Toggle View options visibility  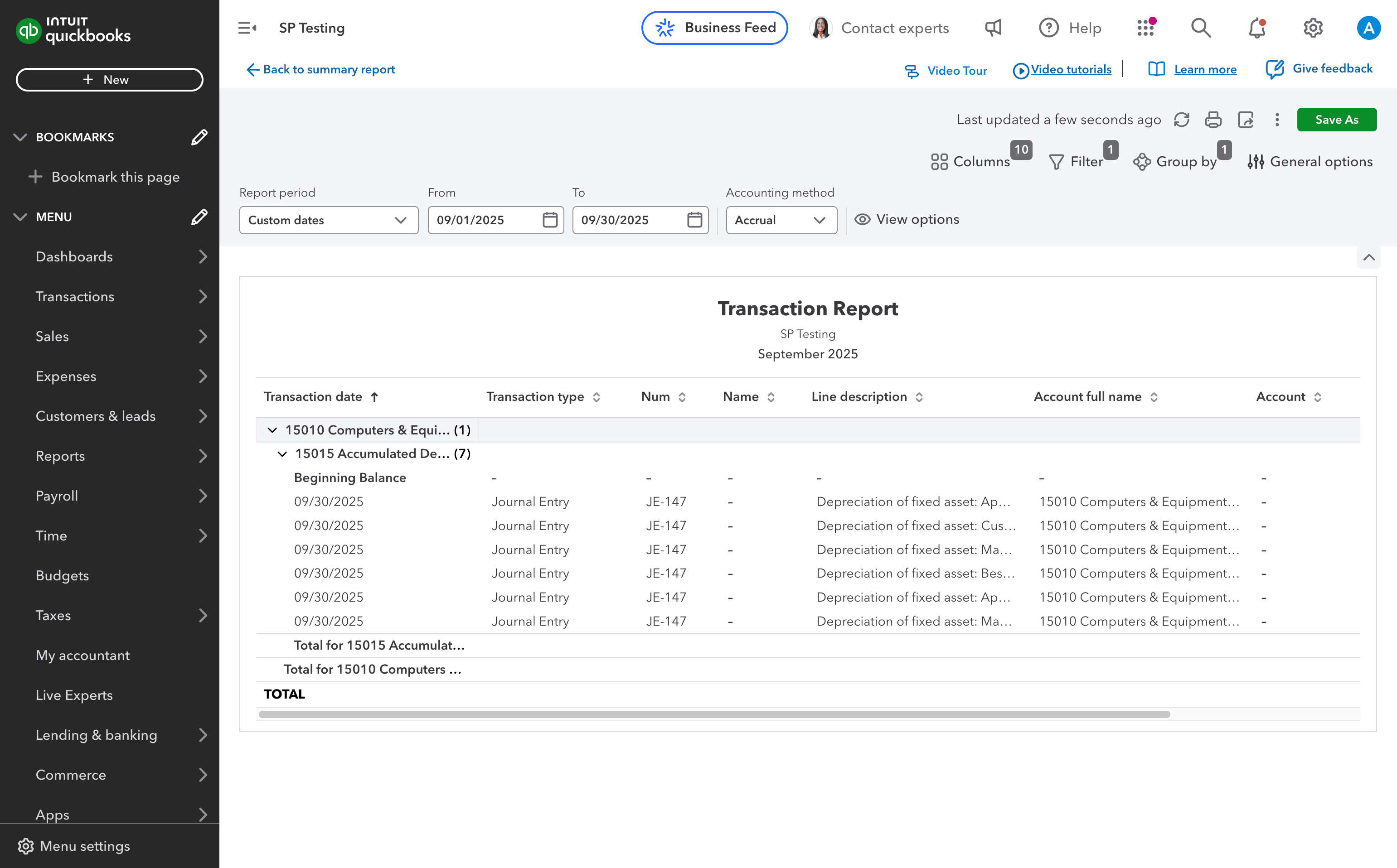(907, 219)
